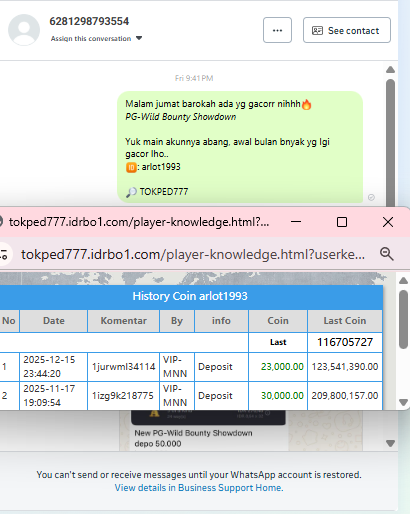Click the info column header
Image resolution: width=410 pixels, height=514 pixels.
pyautogui.click(x=221, y=321)
